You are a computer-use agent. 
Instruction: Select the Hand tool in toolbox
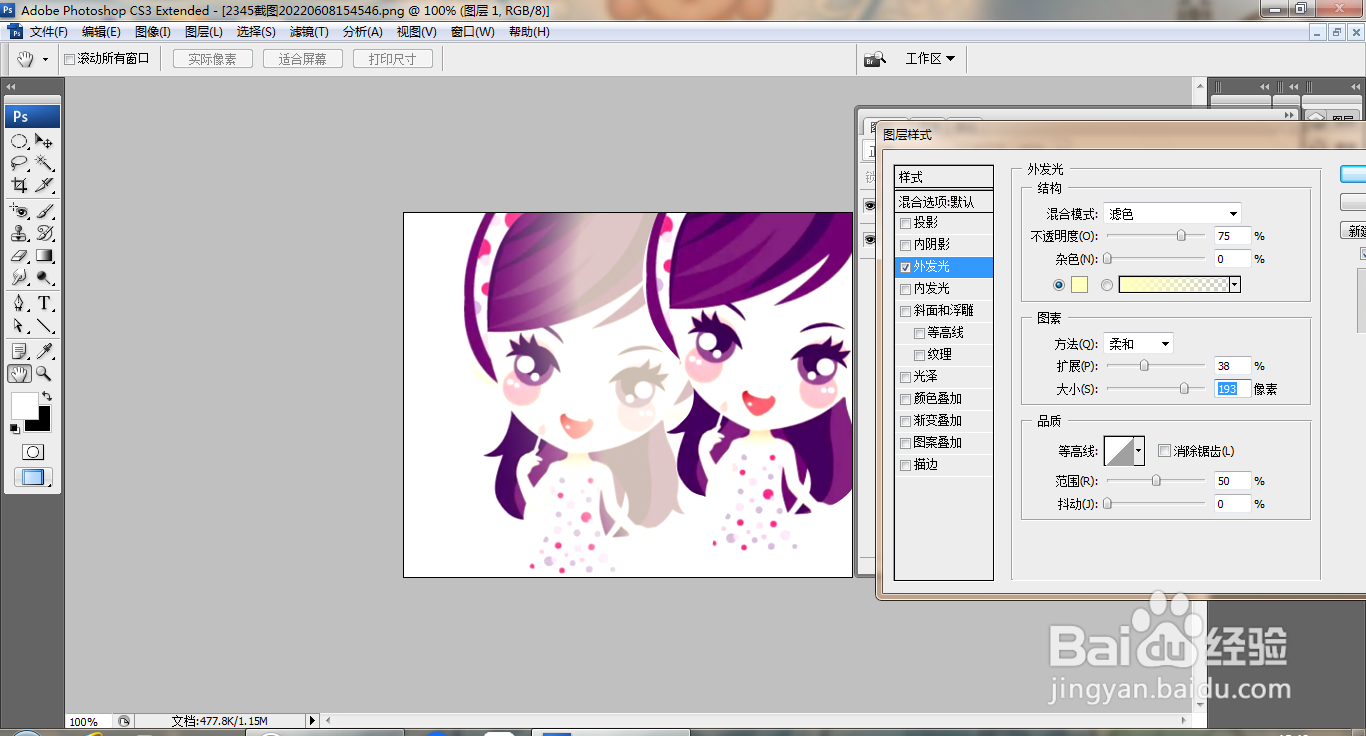pyautogui.click(x=19, y=373)
